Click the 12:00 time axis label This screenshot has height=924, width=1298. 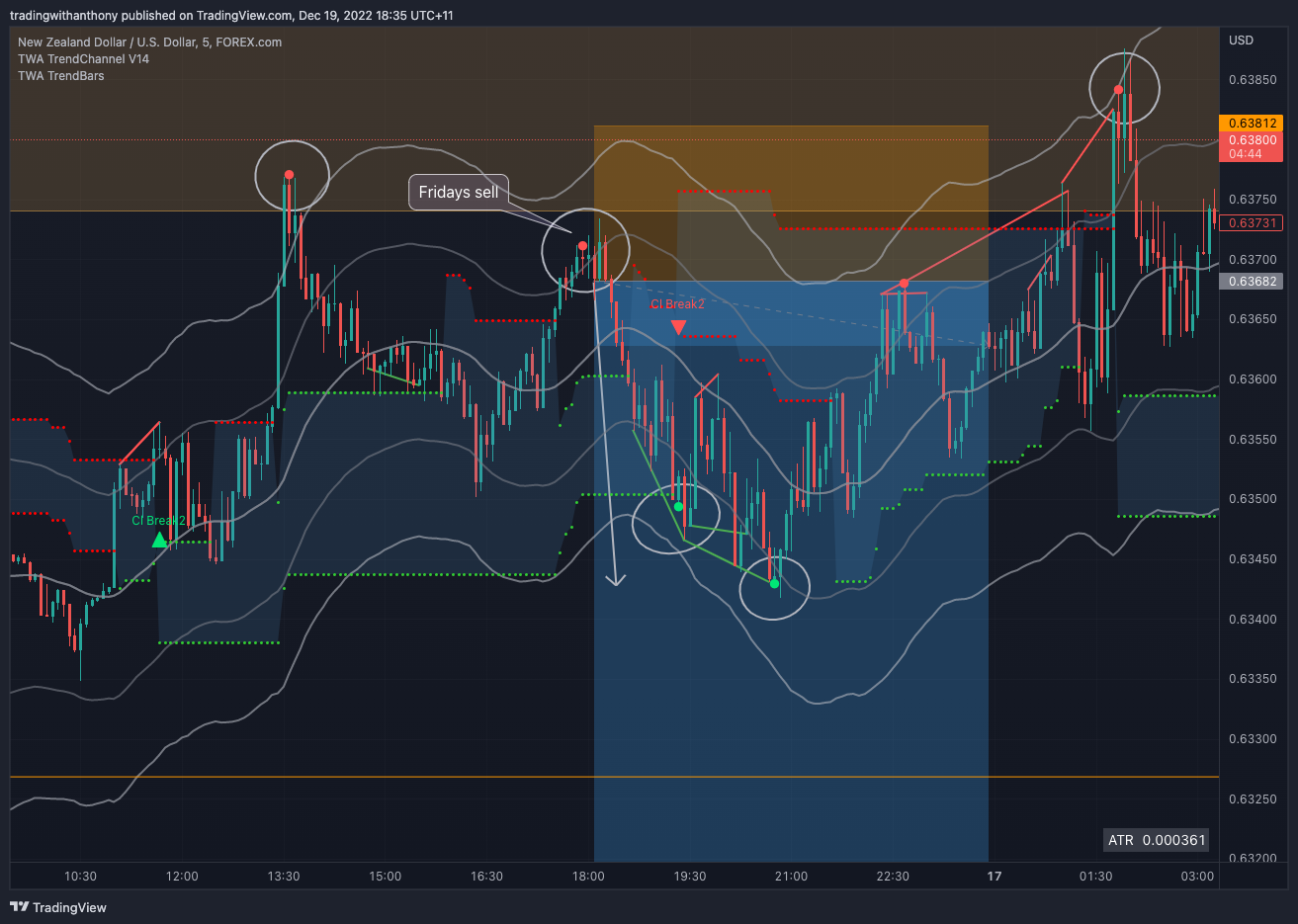click(x=182, y=877)
